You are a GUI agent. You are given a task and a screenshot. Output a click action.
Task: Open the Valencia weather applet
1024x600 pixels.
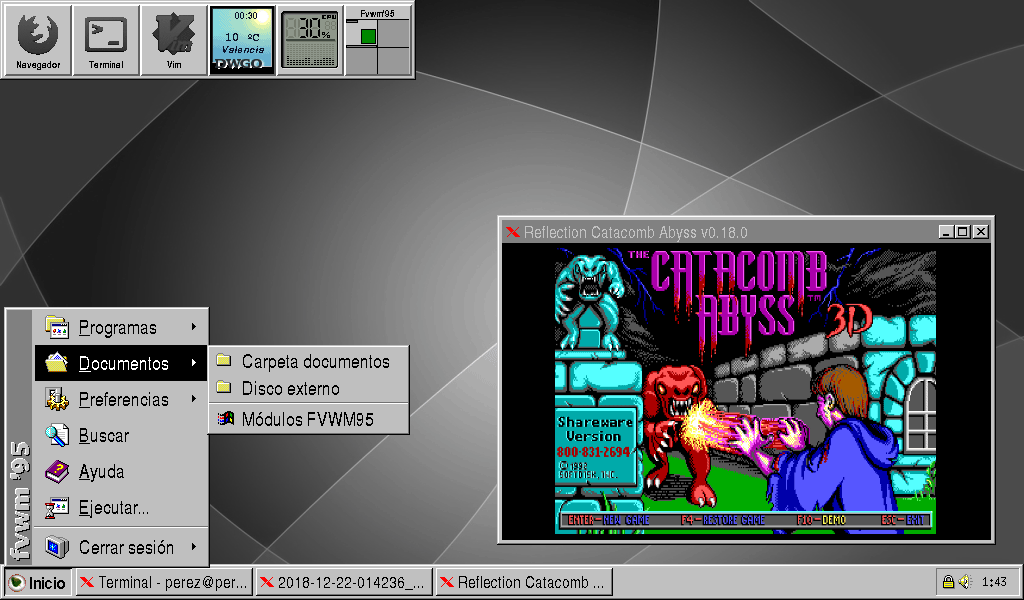242,40
